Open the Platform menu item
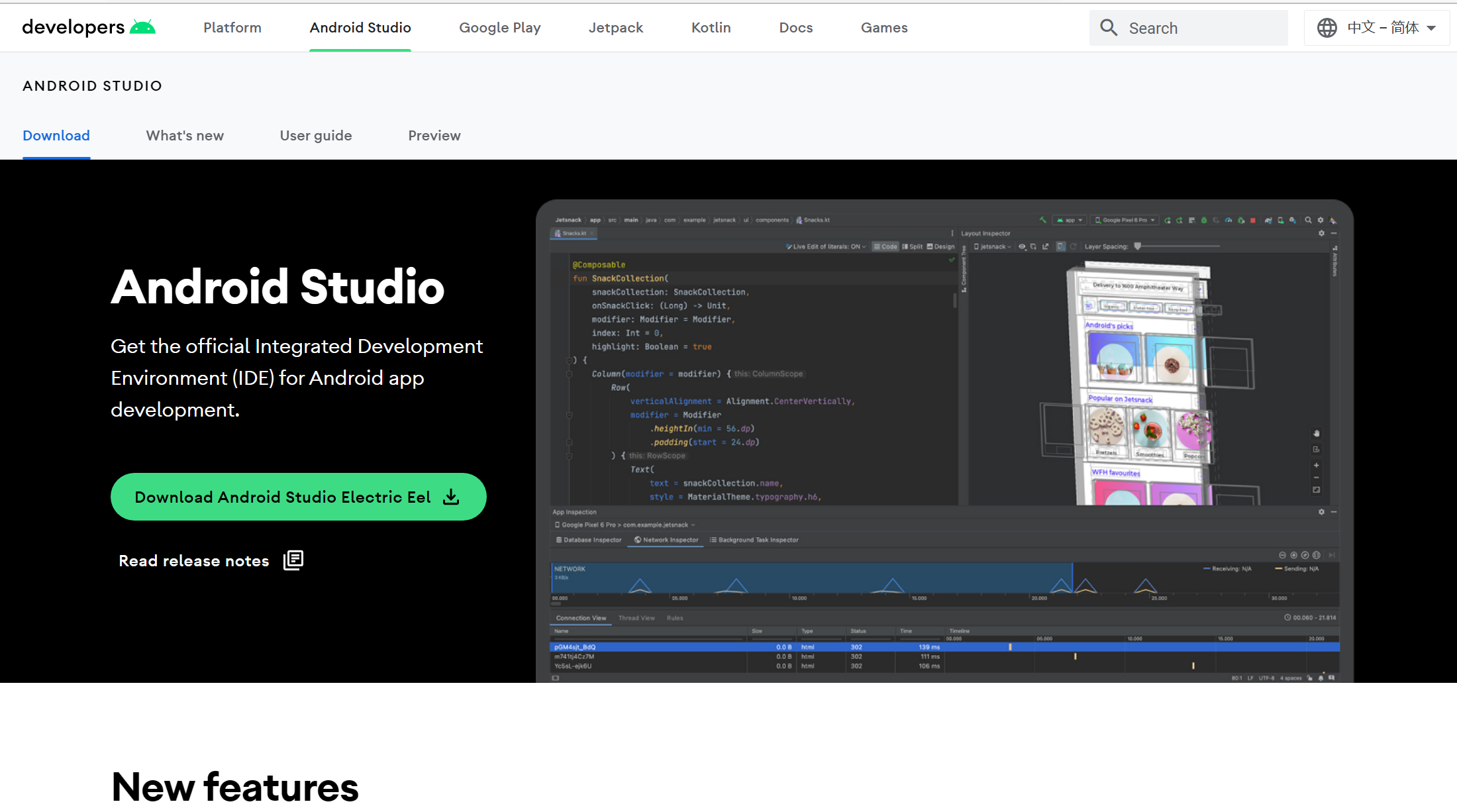 click(x=232, y=27)
